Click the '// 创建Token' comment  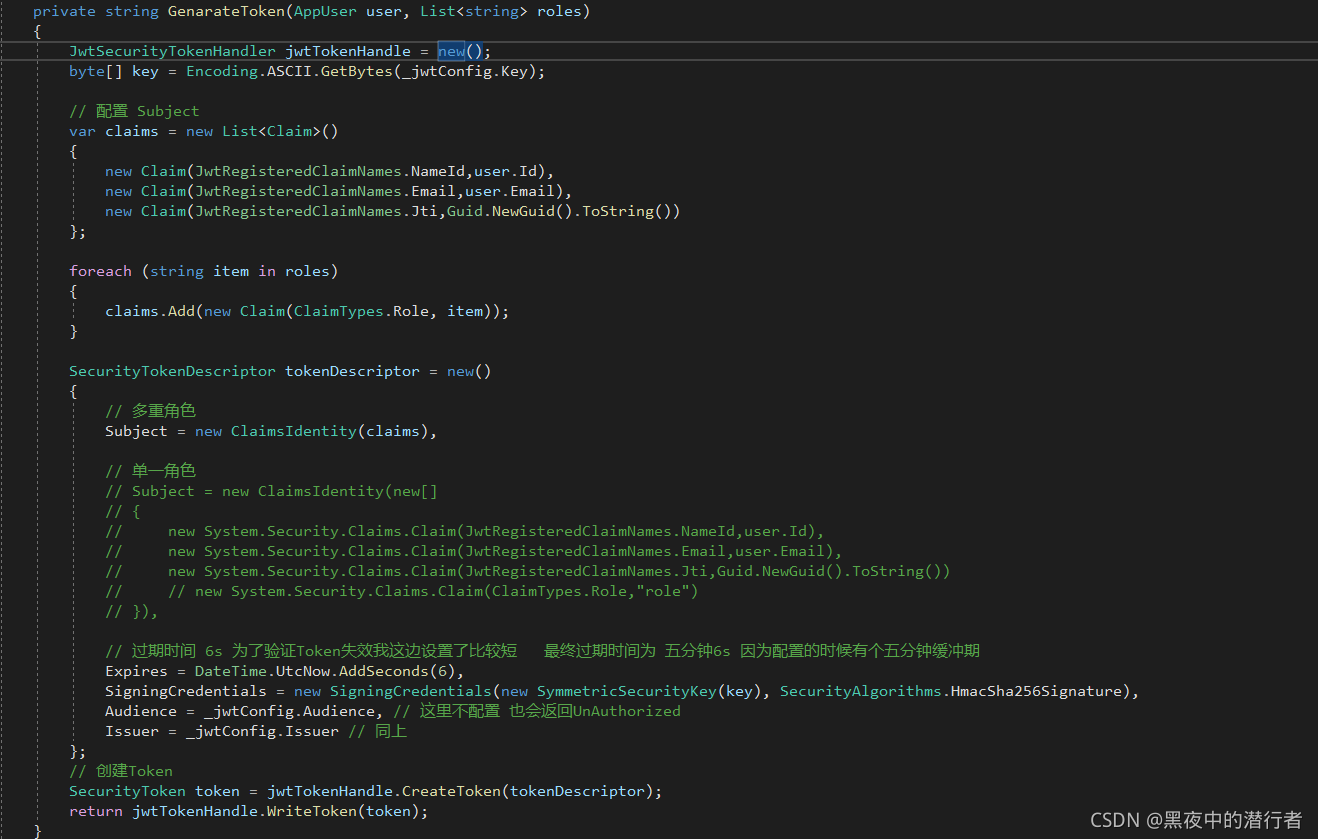click(x=121, y=771)
